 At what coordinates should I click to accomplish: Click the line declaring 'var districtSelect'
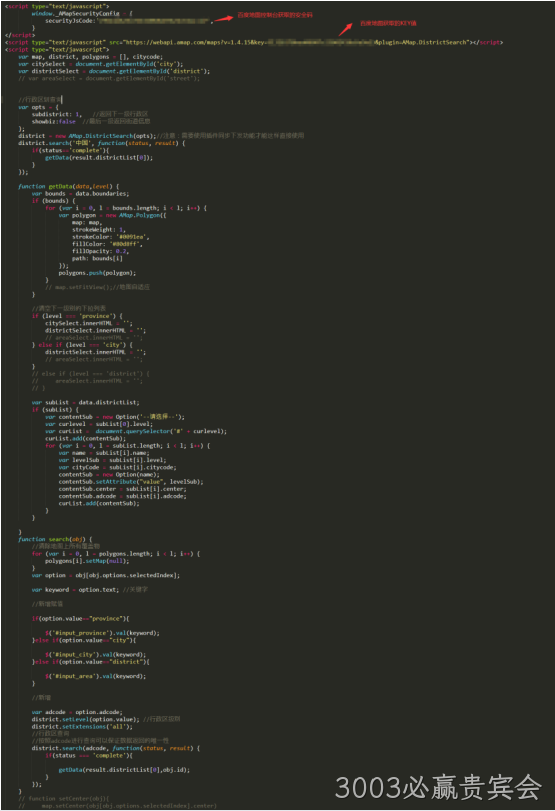pos(114,71)
